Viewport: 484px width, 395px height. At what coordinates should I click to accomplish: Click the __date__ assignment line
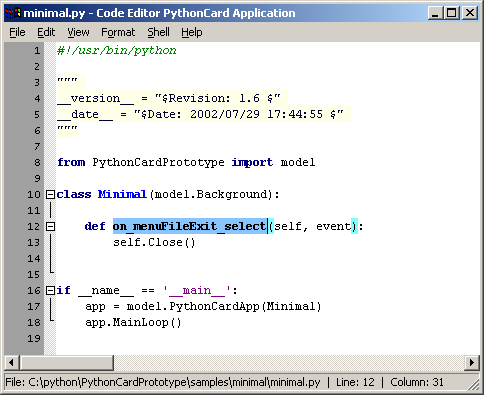tap(200, 115)
